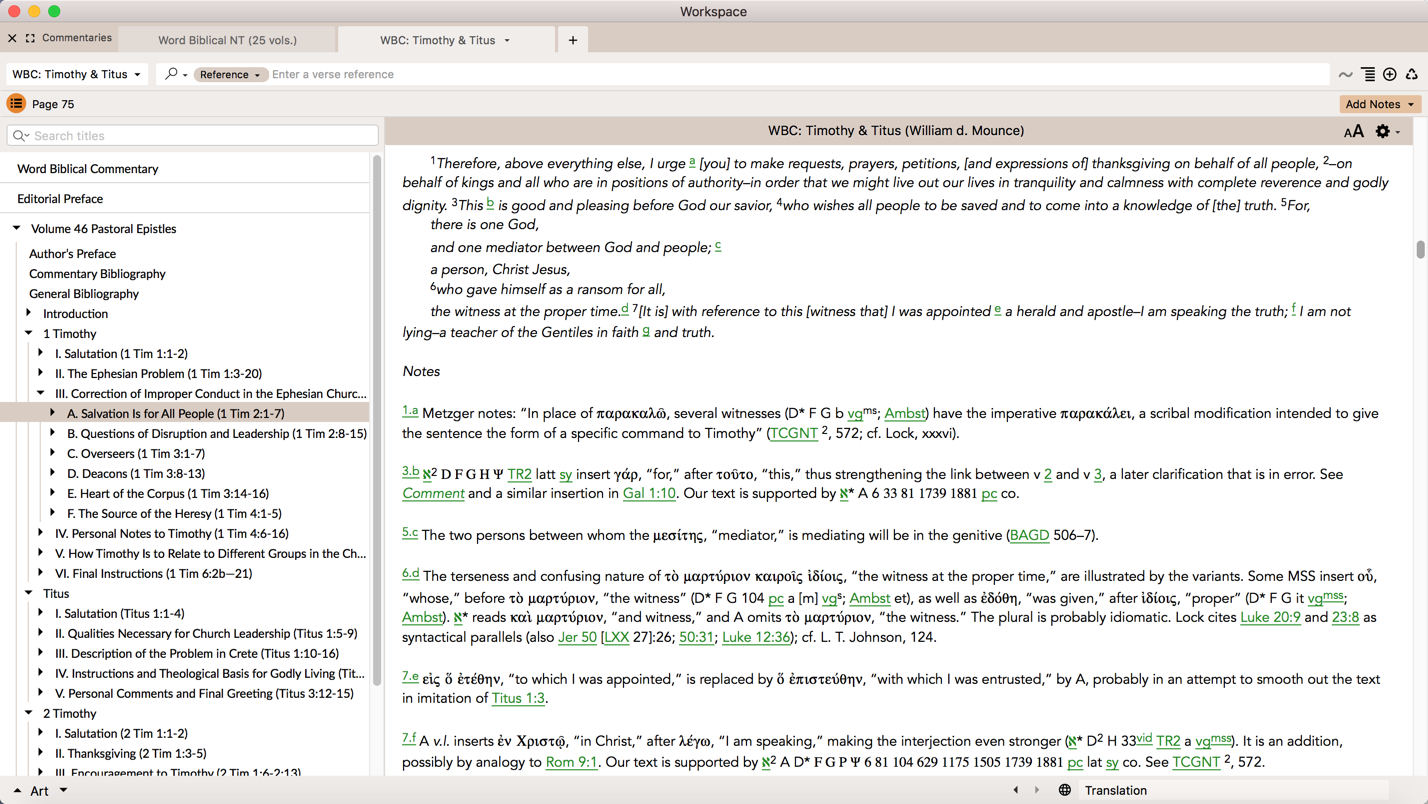1428x804 pixels.
Task: Click the globe icon beside Translation
Action: point(1065,790)
